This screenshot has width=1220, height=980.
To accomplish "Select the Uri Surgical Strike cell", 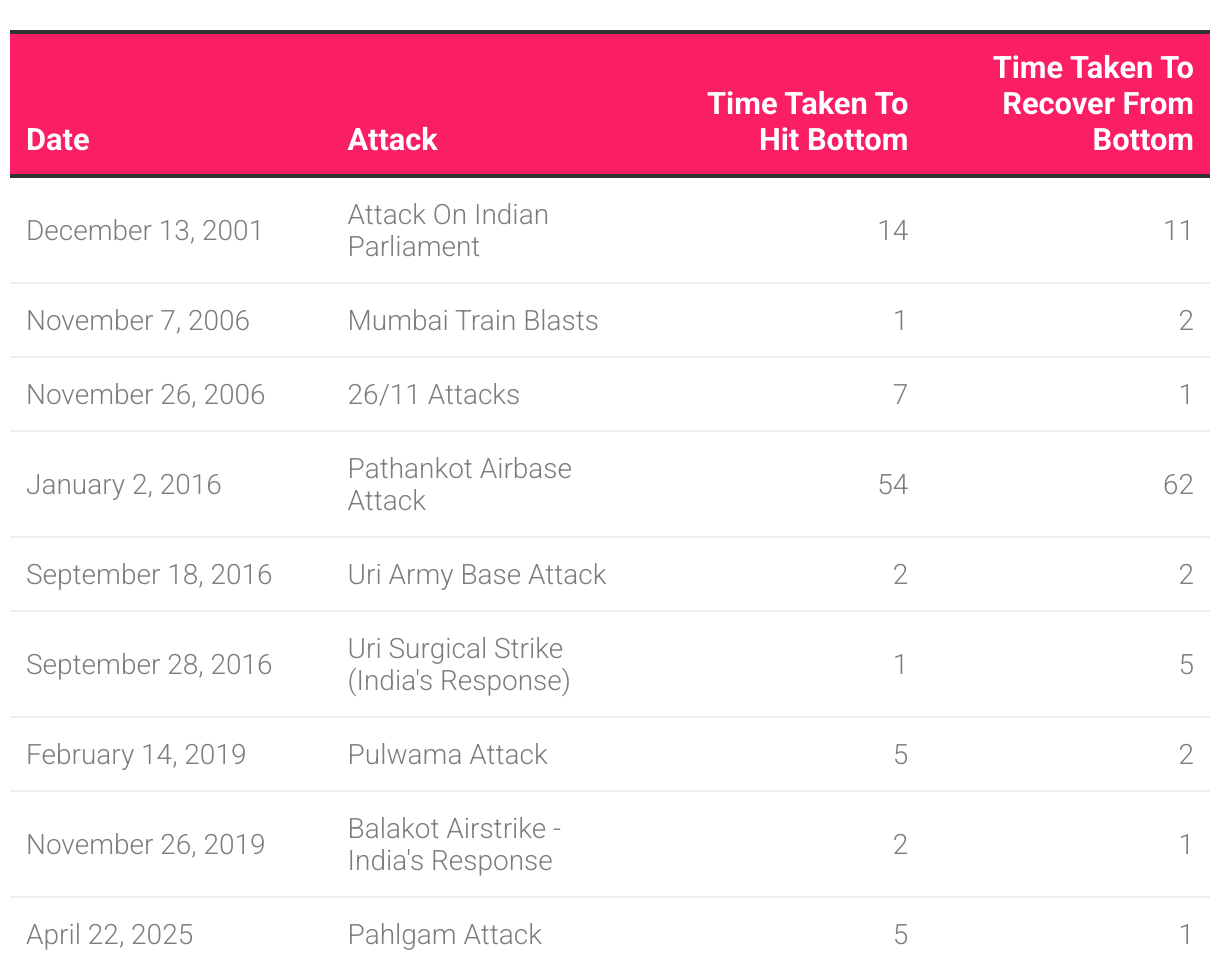I will click(x=459, y=665).
